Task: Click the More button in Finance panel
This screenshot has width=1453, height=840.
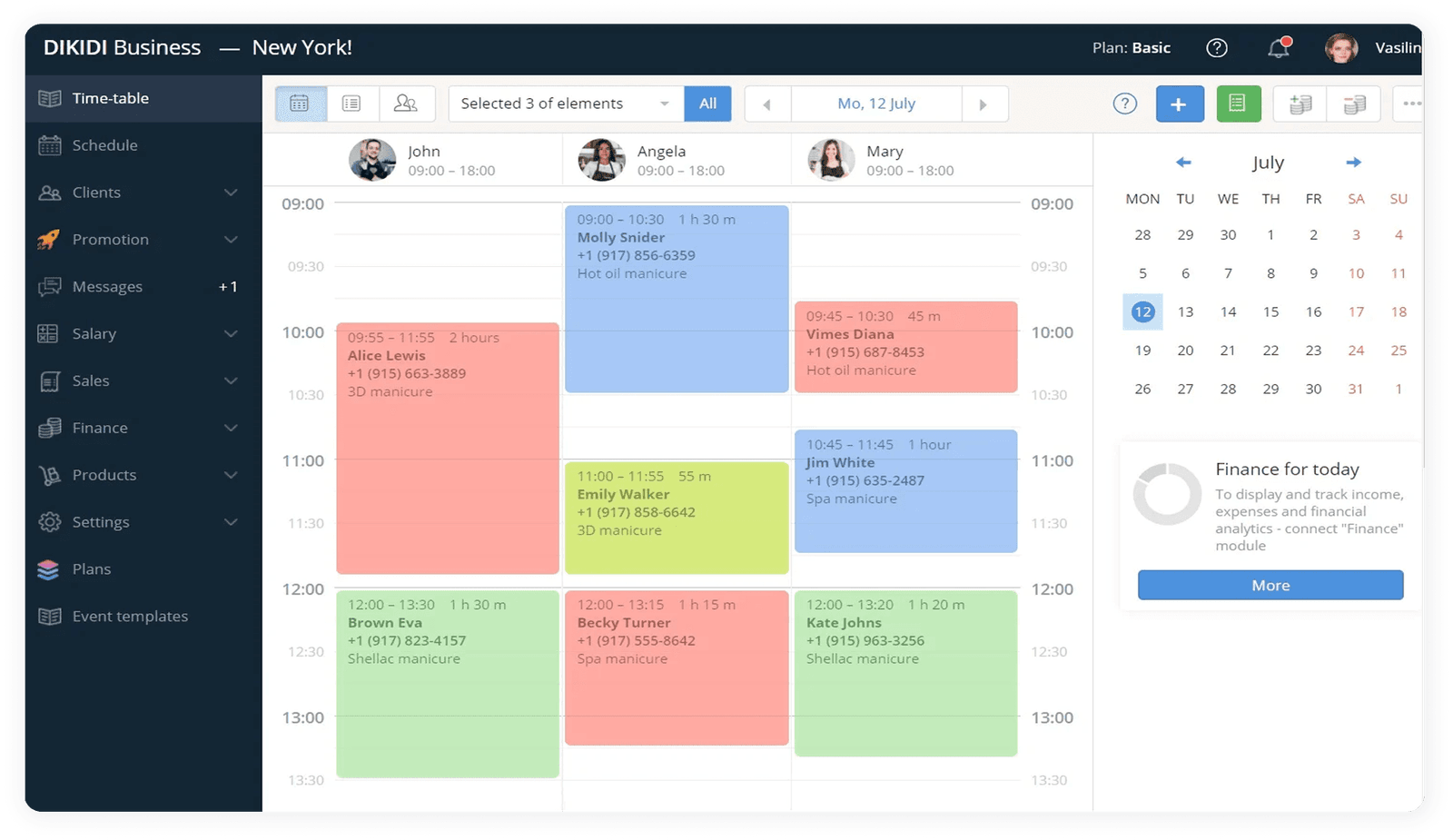Action: click(x=1270, y=586)
